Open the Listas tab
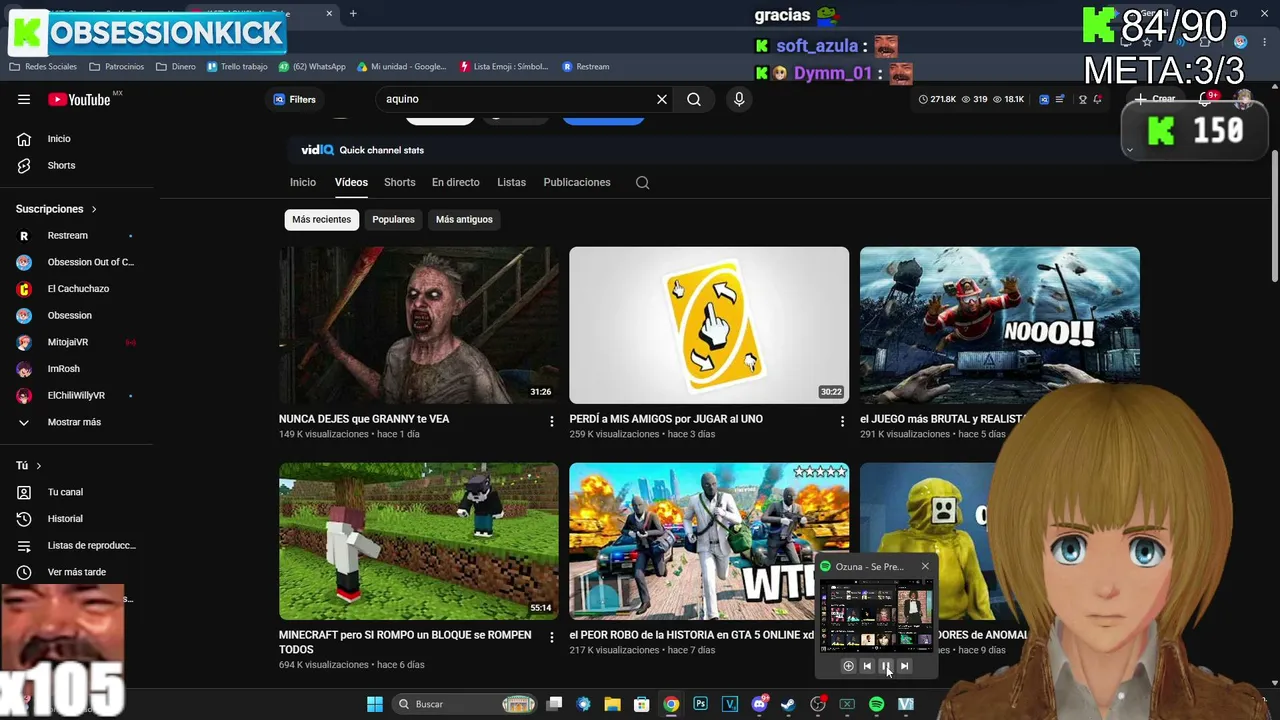Viewport: 1280px width, 720px height. (x=511, y=182)
